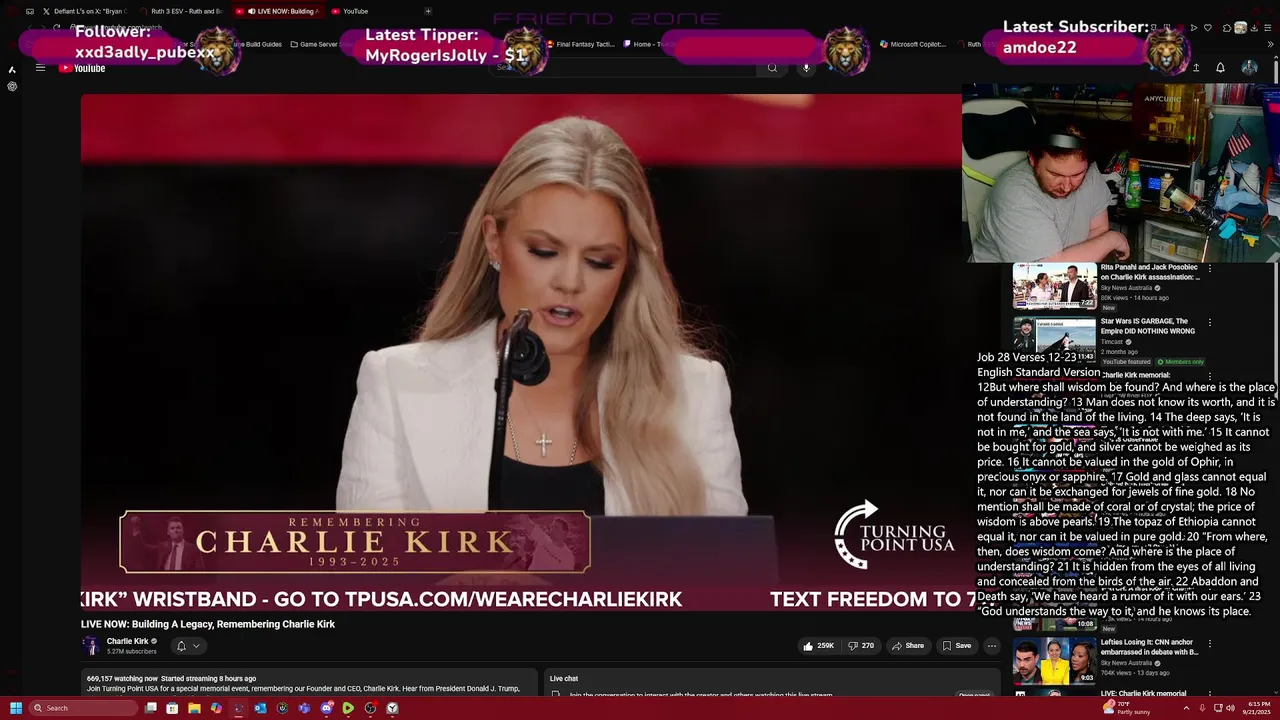This screenshot has height=720, width=1280.
Task: Open Charlie Kirk channel name link
Action: (x=127, y=641)
